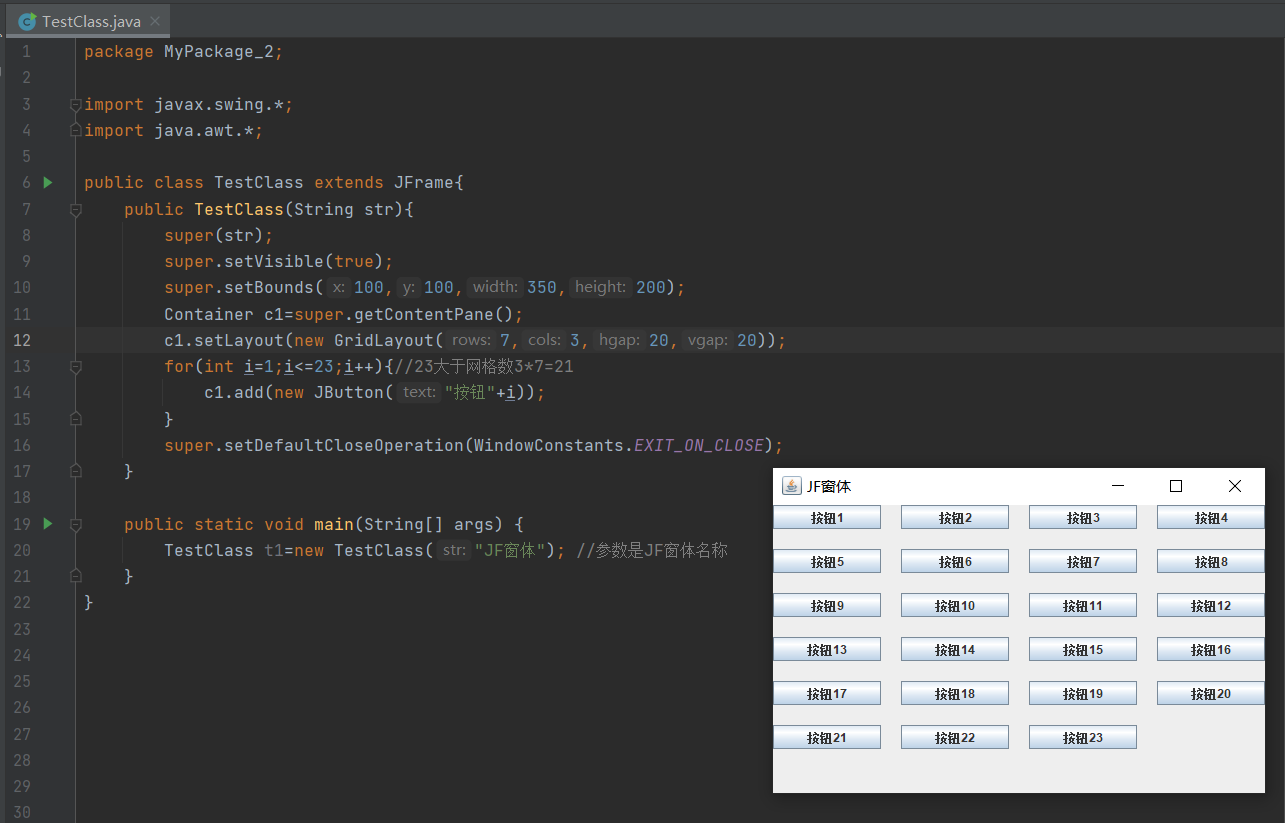
Task: Click 按钮18 in the JF窗体 window
Action: pyautogui.click(x=955, y=693)
